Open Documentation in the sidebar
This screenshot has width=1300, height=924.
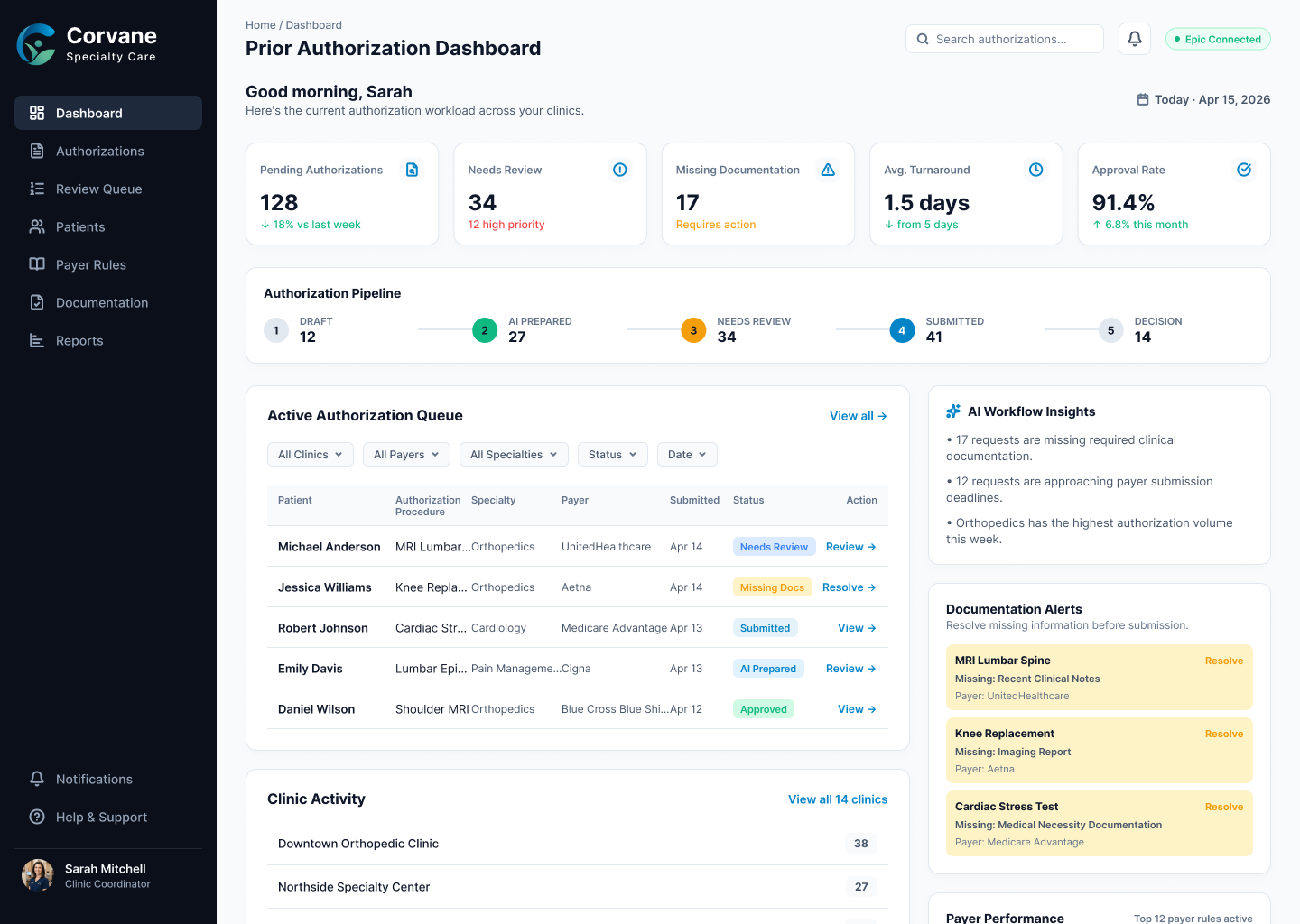(x=108, y=302)
